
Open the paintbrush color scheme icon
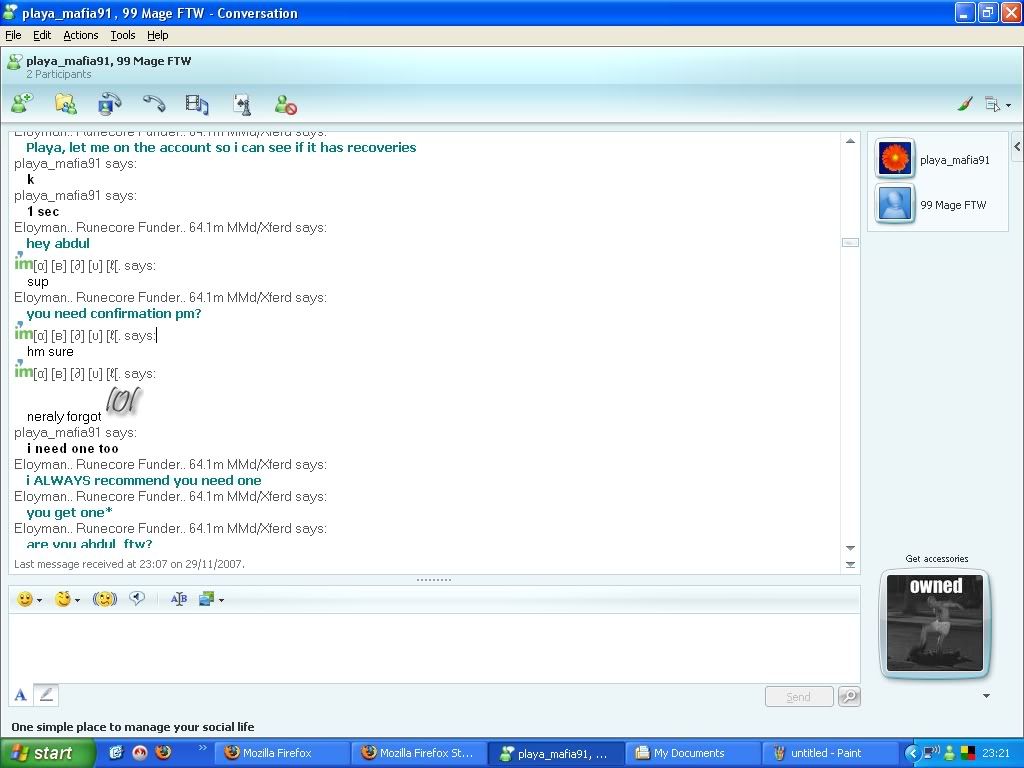pos(965,104)
